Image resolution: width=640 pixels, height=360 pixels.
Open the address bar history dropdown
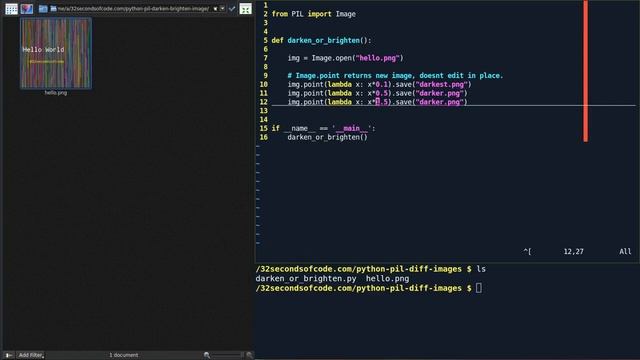pos(222,9)
